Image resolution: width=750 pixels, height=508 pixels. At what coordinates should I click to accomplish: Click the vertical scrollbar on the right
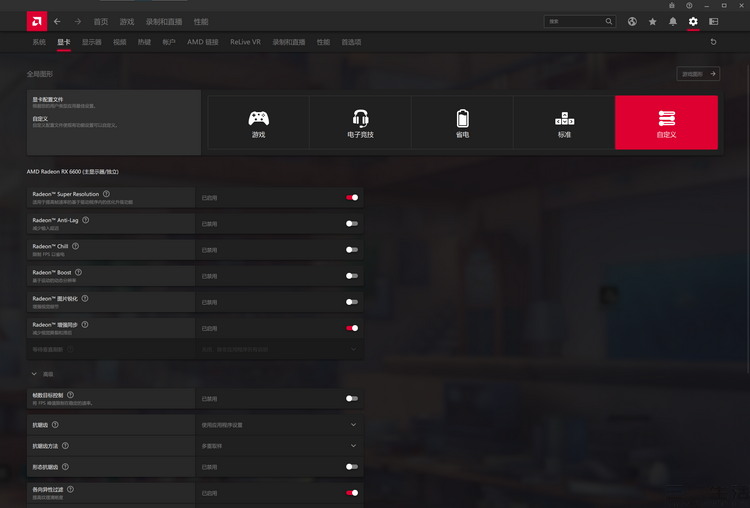tap(747, 220)
